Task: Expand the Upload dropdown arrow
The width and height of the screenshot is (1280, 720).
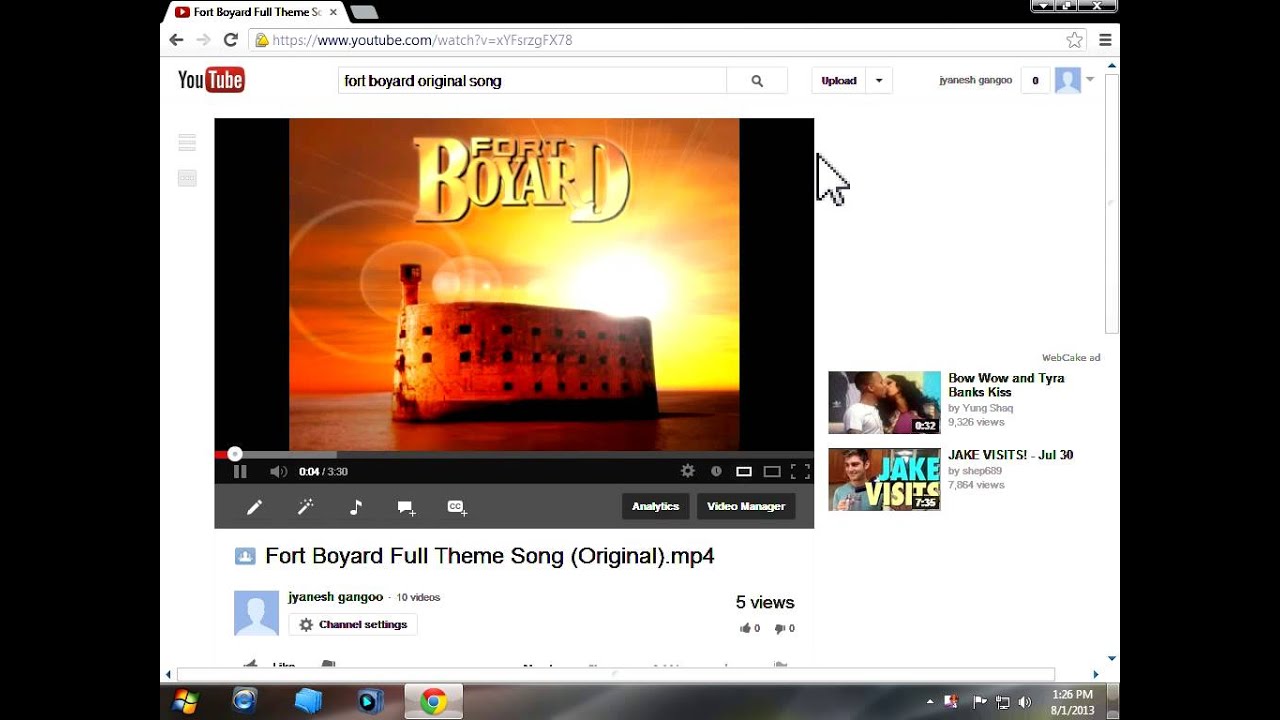Action: pos(879,81)
